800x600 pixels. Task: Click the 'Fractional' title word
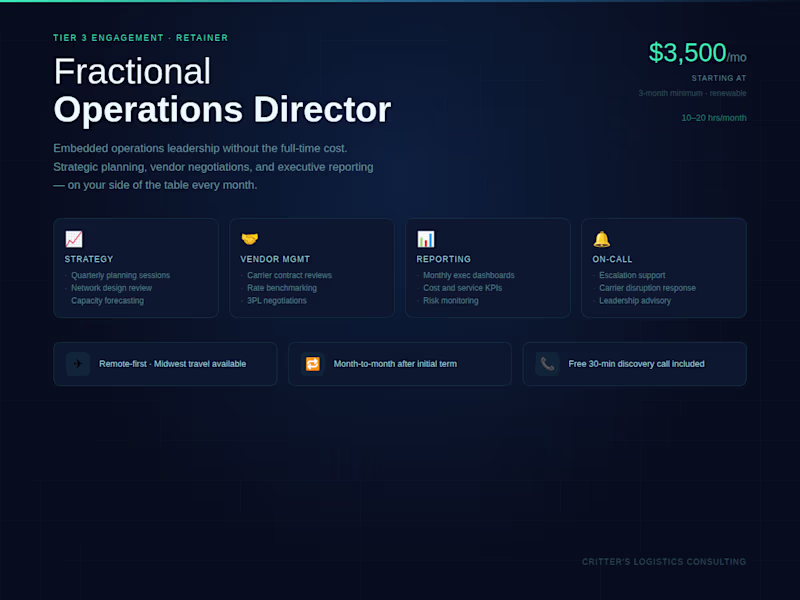(x=132, y=71)
